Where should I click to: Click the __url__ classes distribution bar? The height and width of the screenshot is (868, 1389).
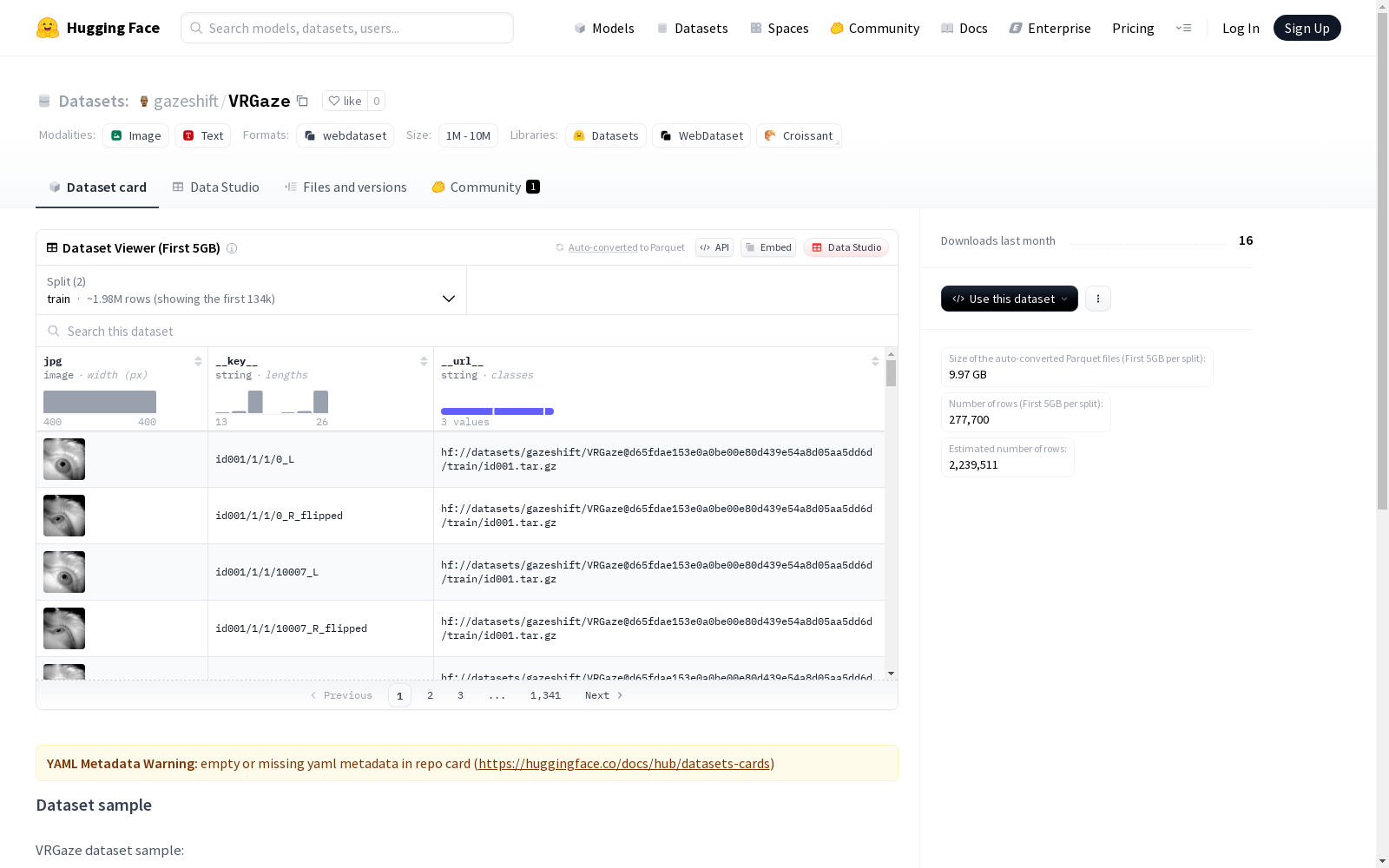coord(497,411)
